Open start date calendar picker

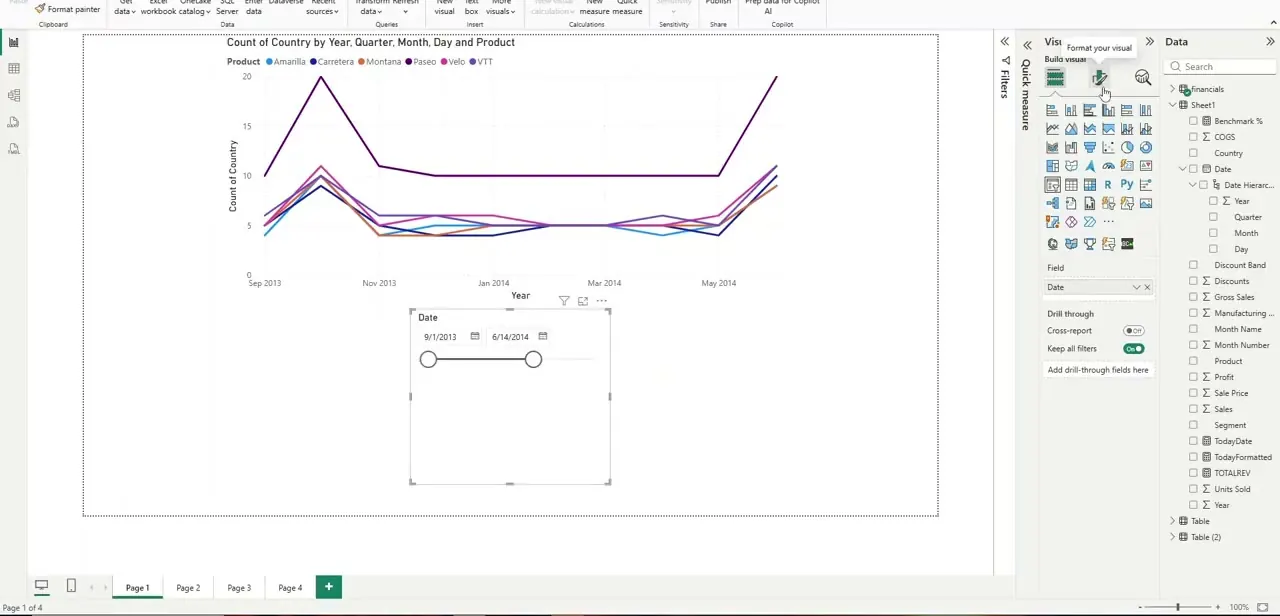(475, 337)
